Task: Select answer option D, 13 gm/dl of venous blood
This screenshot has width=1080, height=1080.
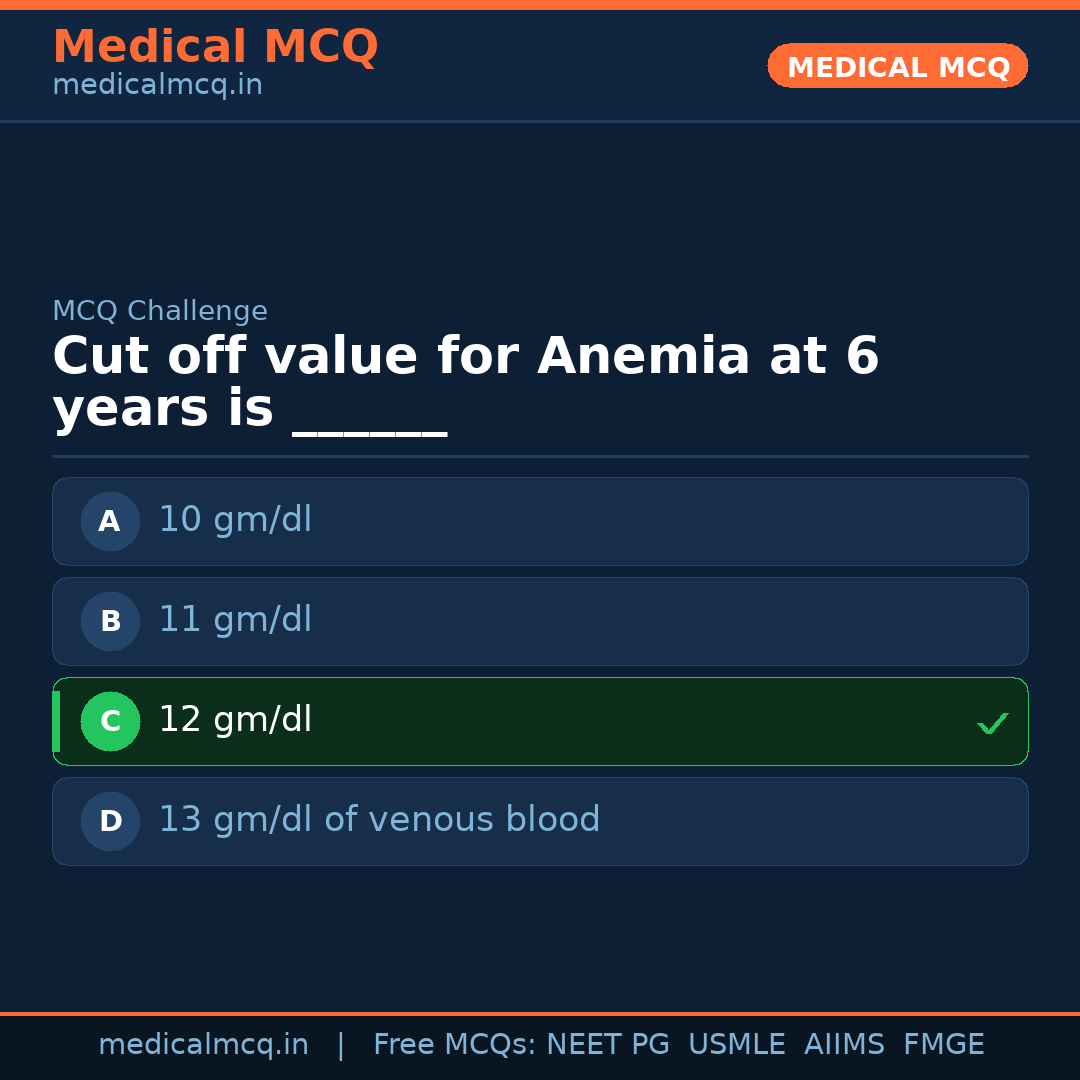Action: tap(540, 821)
